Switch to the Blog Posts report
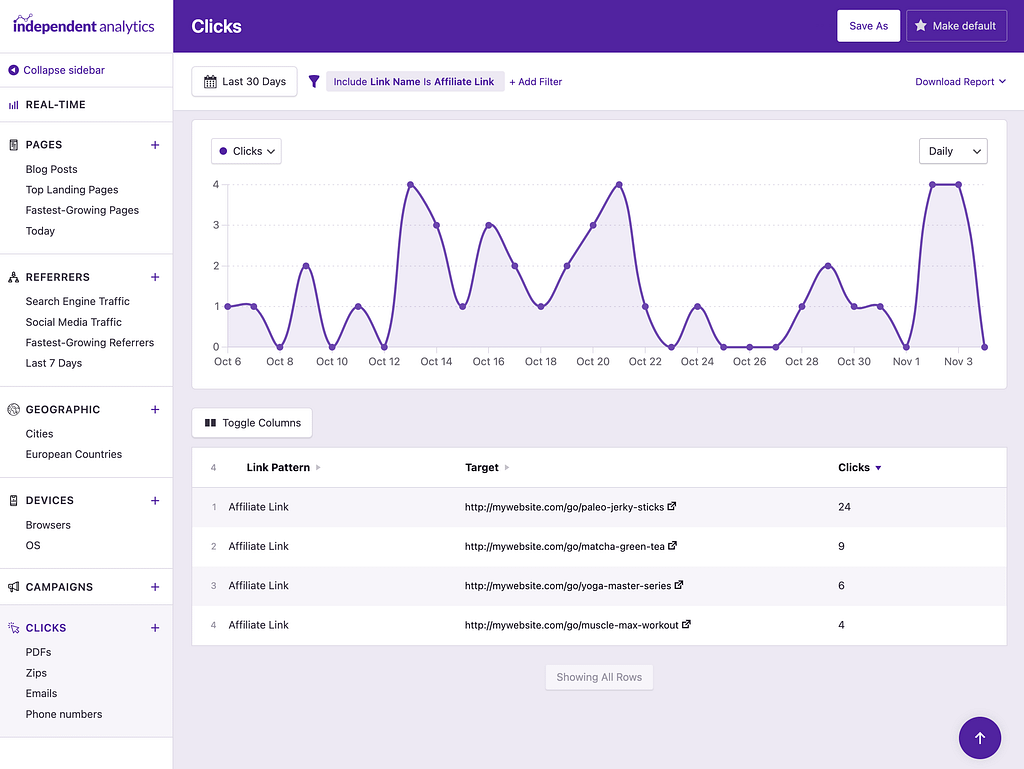Screen dimensions: 1024x769 pyautogui.click(x=51, y=168)
